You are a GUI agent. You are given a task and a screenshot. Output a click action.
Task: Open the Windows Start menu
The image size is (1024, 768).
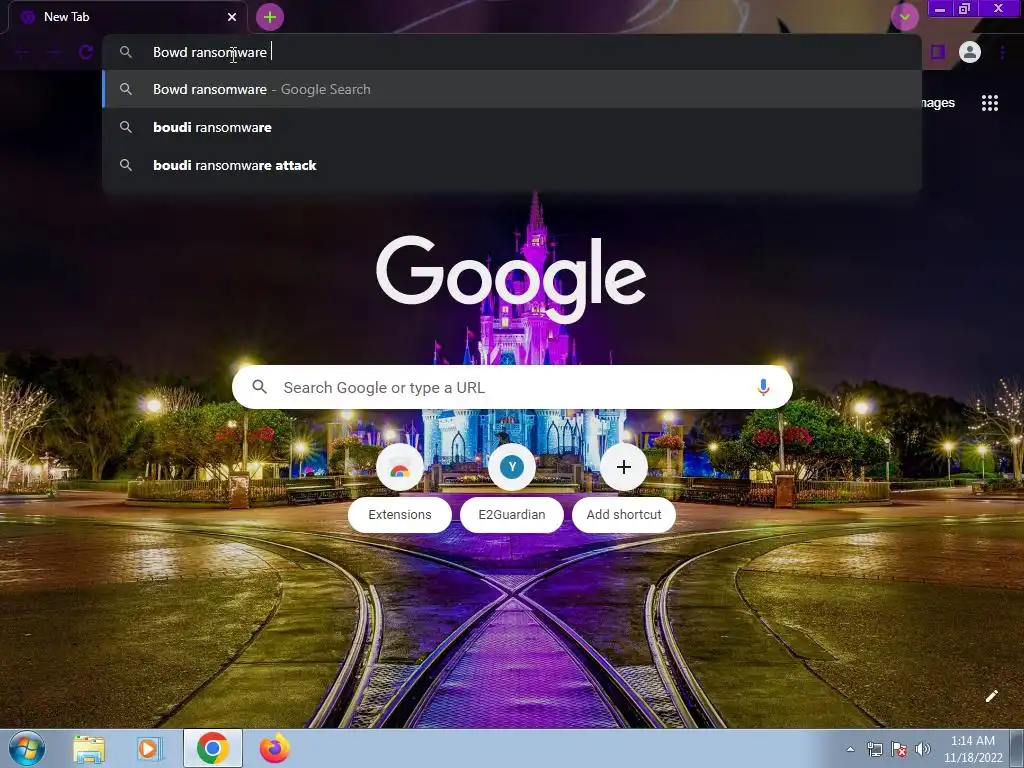(x=27, y=748)
